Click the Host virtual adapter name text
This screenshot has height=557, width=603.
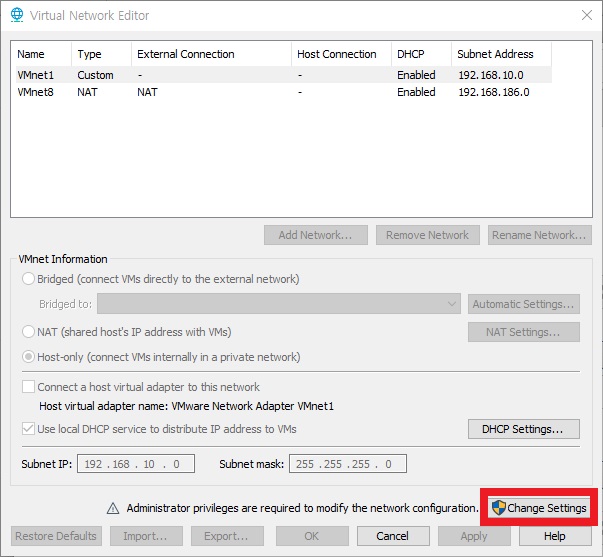(187, 406)
